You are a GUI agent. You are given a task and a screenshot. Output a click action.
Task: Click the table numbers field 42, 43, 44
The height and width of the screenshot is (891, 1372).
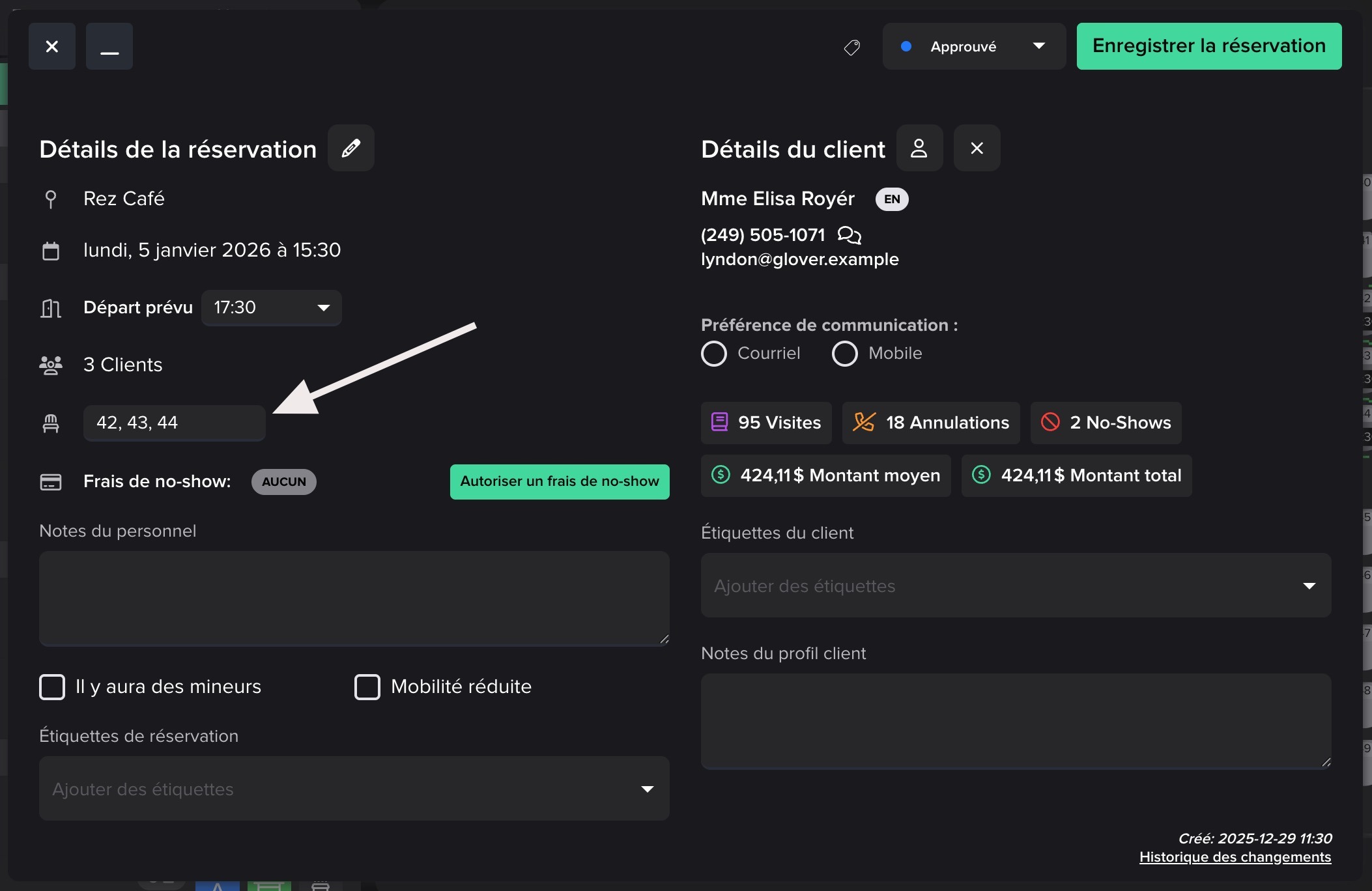(174, 423)
